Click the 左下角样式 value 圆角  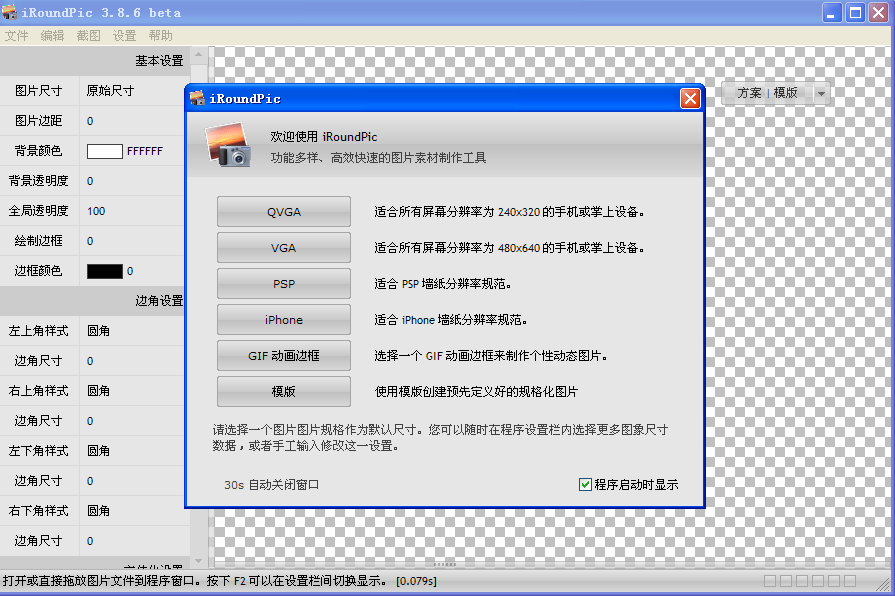pos(98,450)
